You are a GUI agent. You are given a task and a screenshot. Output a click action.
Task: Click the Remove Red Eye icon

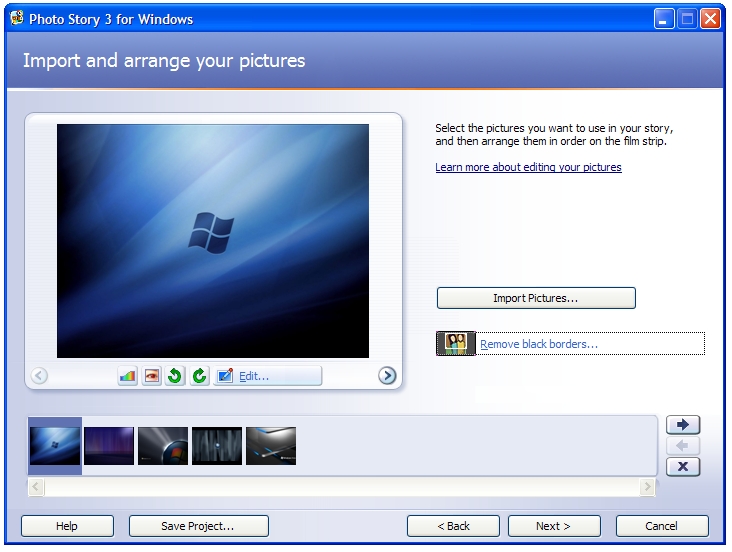pos(152,376)
